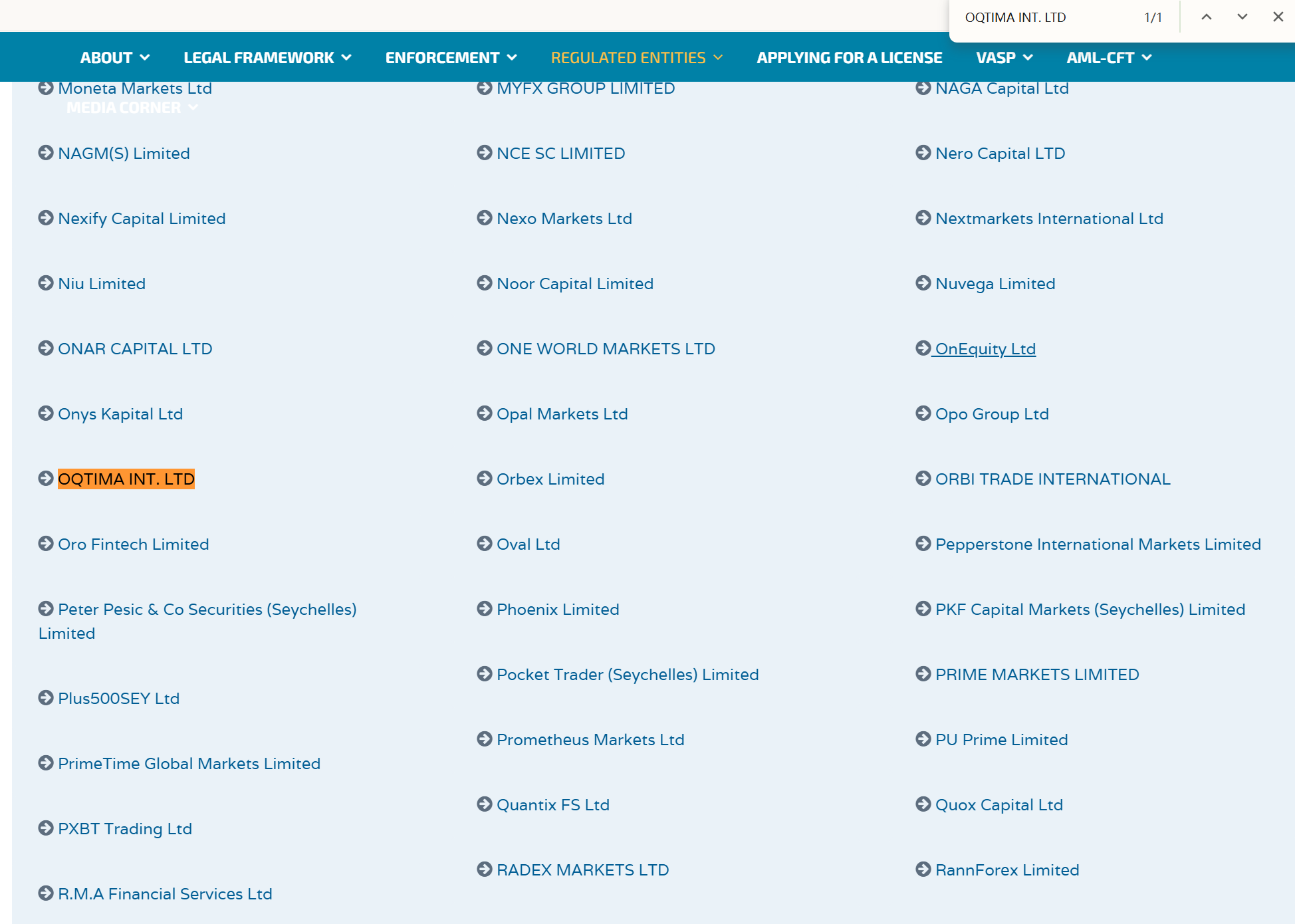The width and height of the screenshot is (1295, 924).
Task: Click arrow icon beside OQTIMA INT. LTD
Action: (46, 479)
